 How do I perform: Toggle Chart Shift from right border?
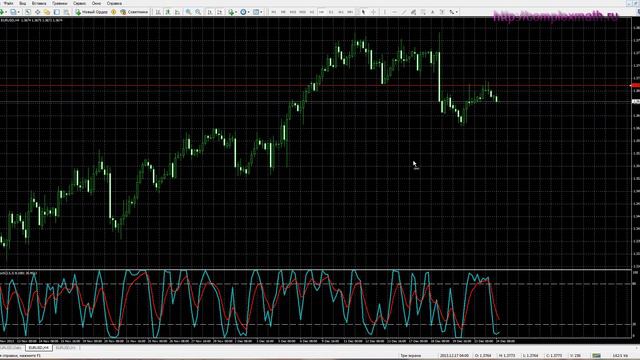coord(220,12)
